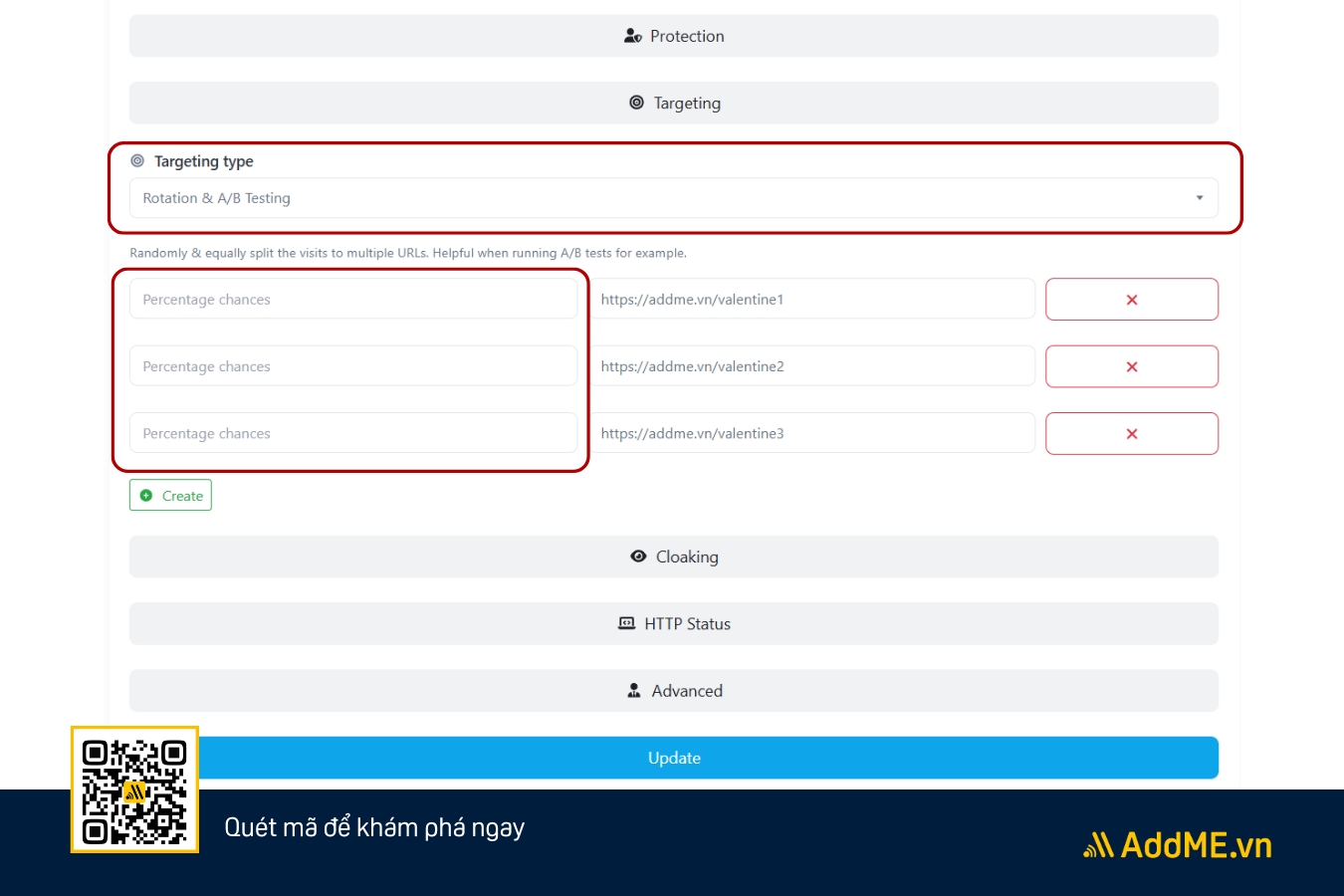
Task: Click the Create button
Action: pos(170,495)
